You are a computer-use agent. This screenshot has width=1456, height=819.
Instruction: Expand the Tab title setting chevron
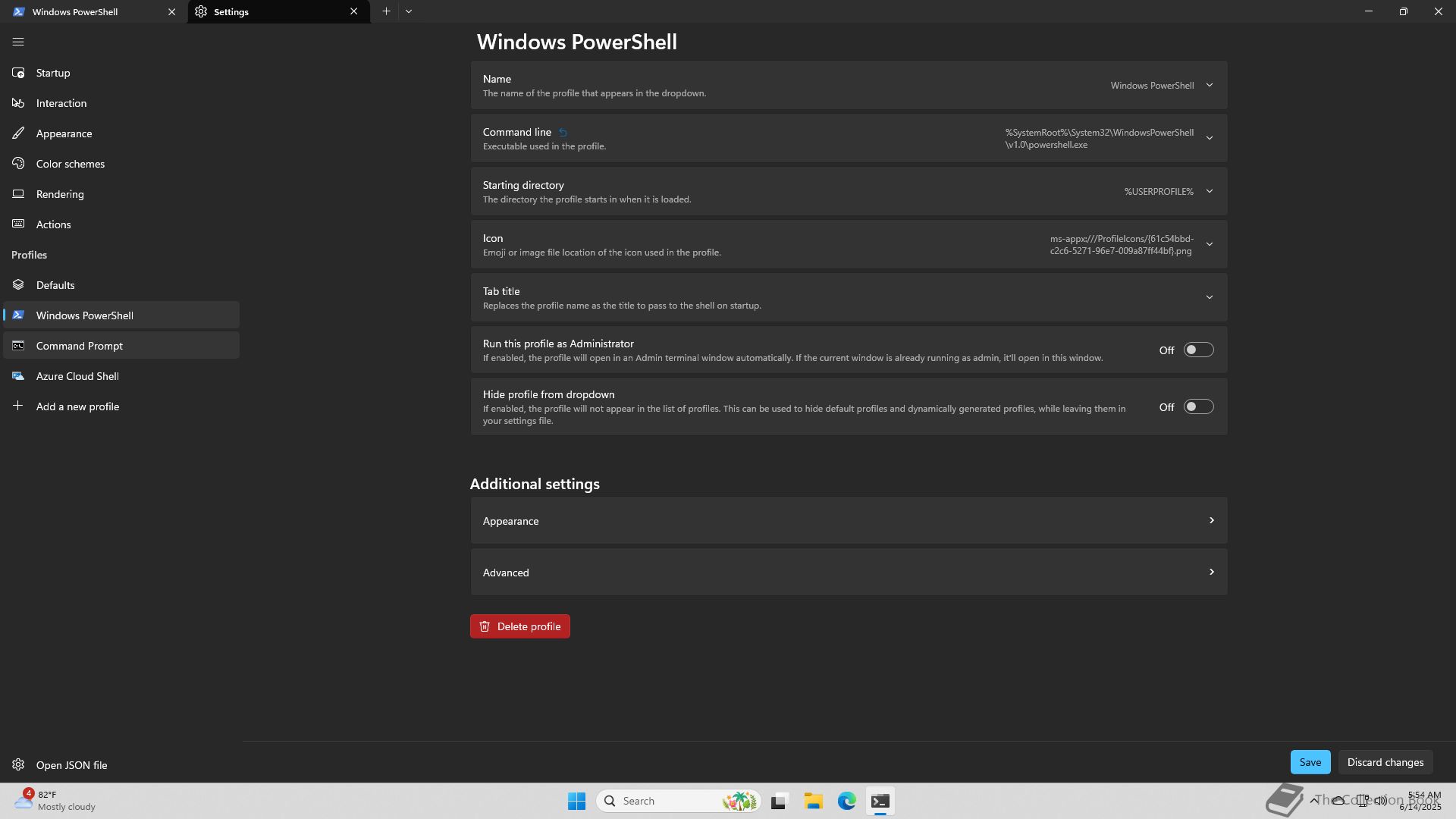pyautogui.click(x=1209, y=297)
